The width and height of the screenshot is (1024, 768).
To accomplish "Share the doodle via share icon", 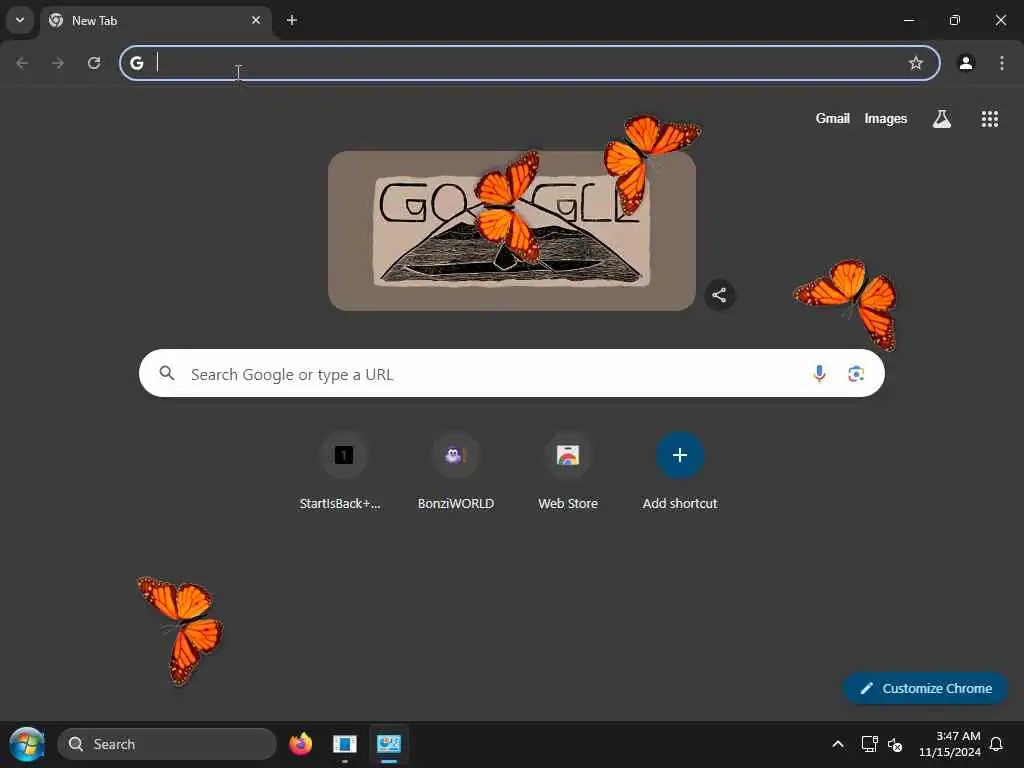I will (719, 295).
